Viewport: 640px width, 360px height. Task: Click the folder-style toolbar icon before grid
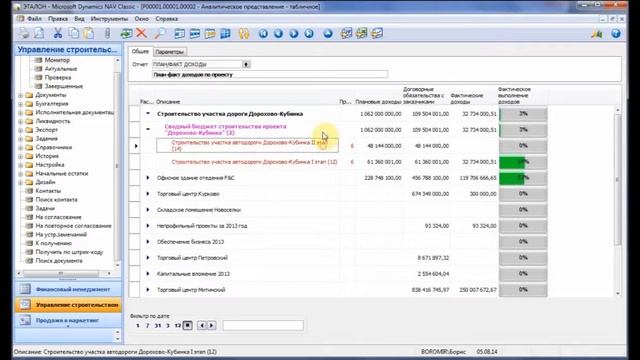coord(210,33)
